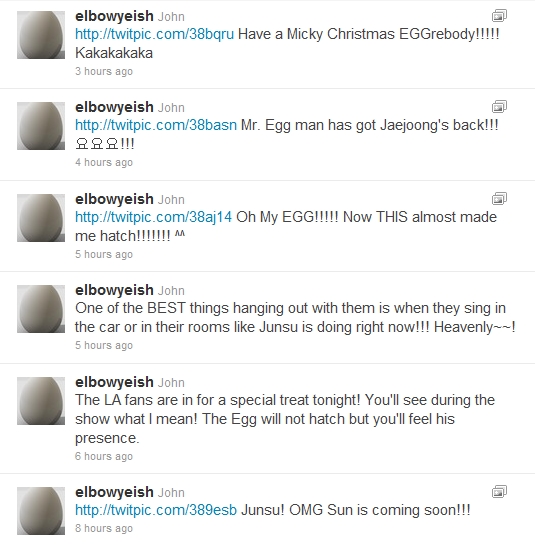Open elbowyeish username on Micky Christmas tweet

(114, 16)
